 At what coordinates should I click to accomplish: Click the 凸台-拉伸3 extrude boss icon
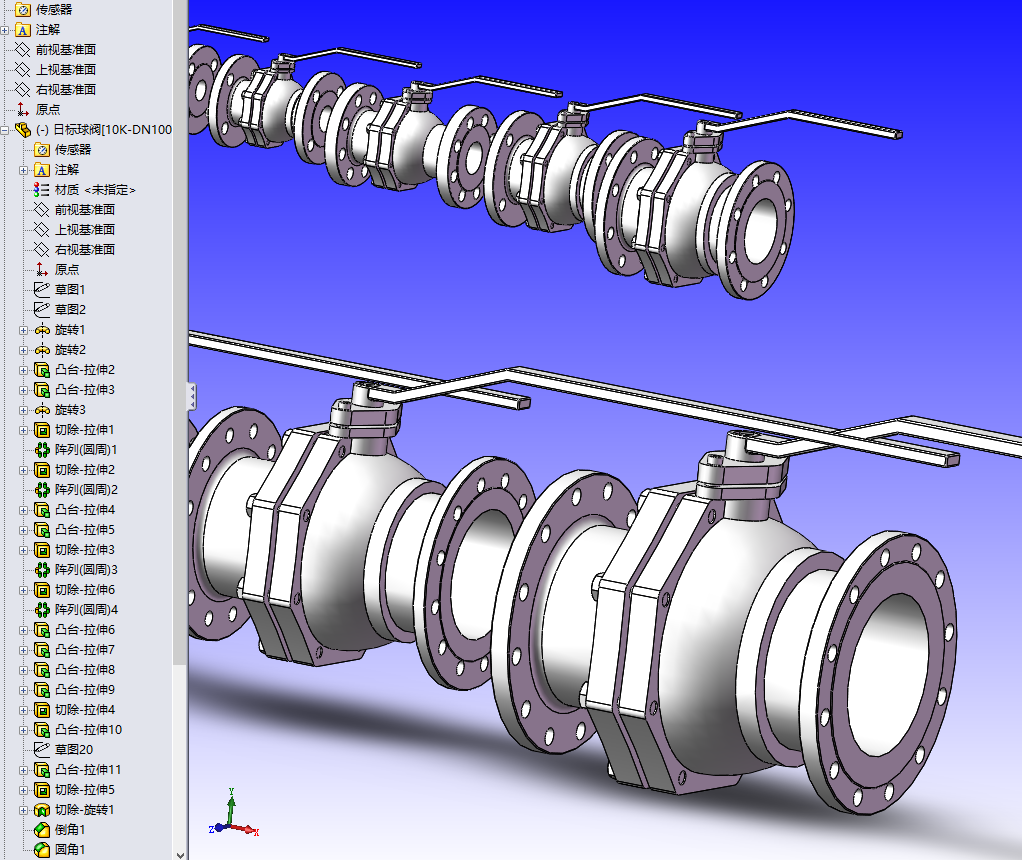click(x=42, y=390)
